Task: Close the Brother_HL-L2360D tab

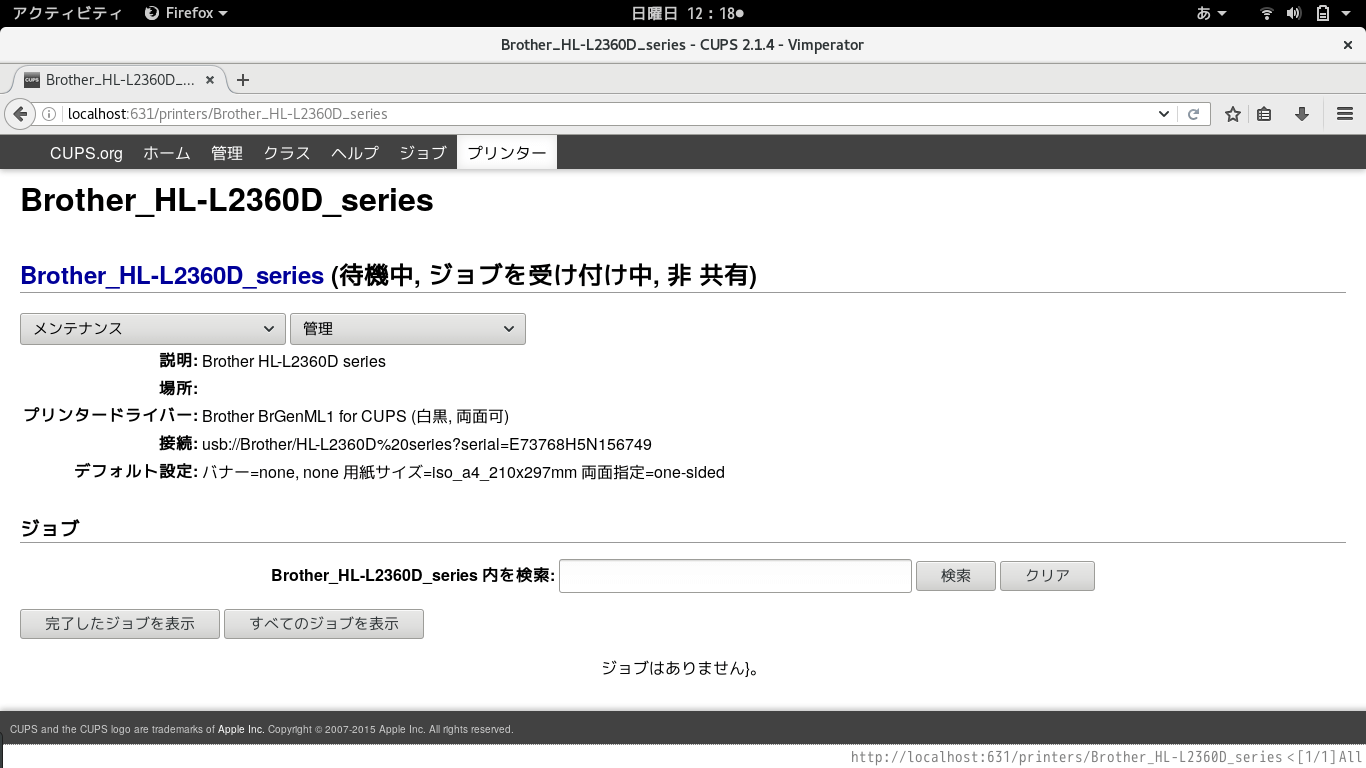Action: coord(209,80)
